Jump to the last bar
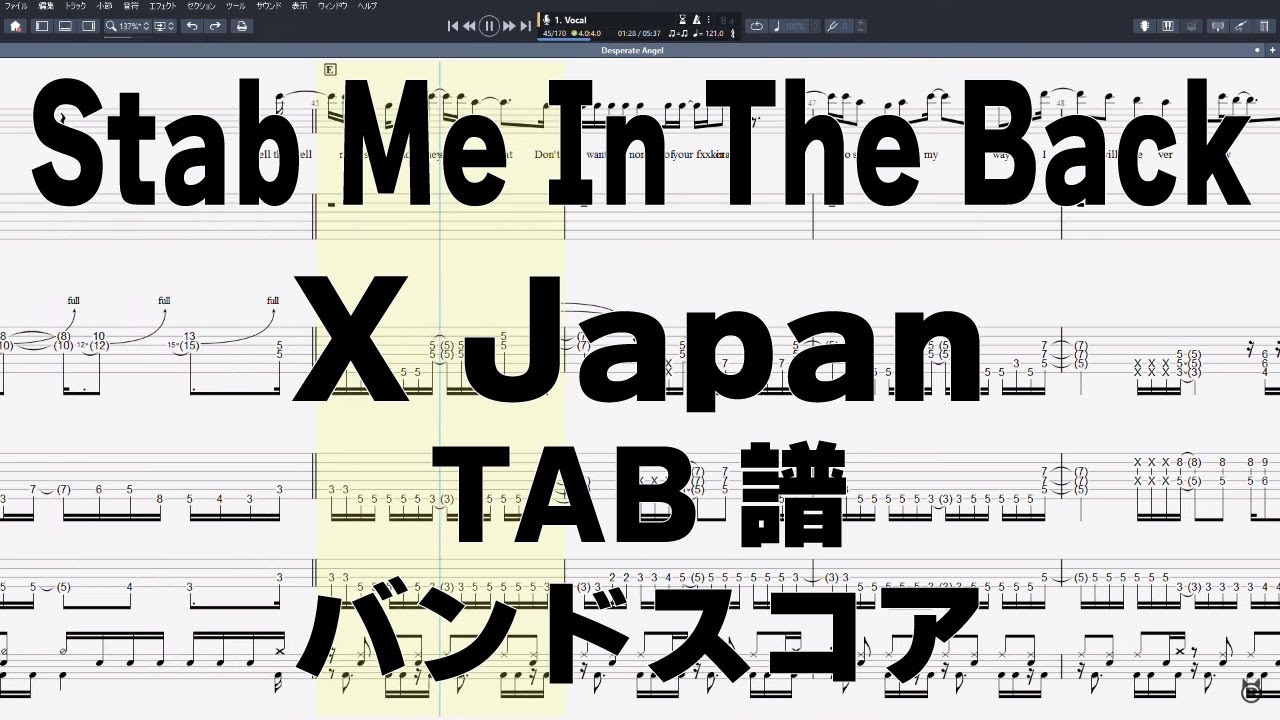Viewport: 1280px width, 720px height. [525, 26]
